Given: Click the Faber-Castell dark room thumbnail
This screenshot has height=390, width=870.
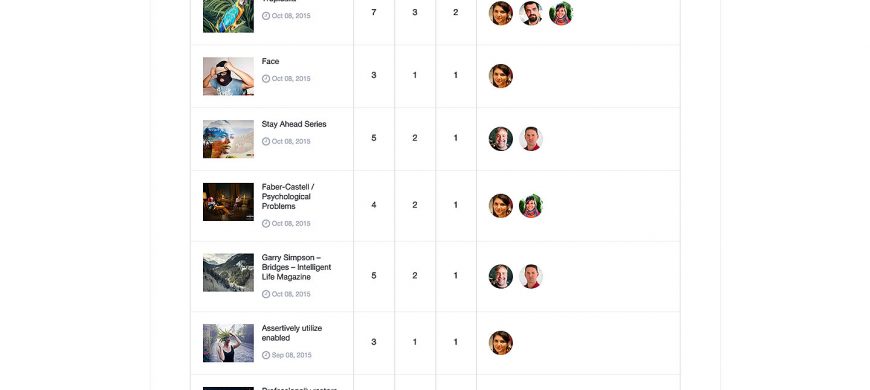Looking at the screenshot, I should click(228, 202).
